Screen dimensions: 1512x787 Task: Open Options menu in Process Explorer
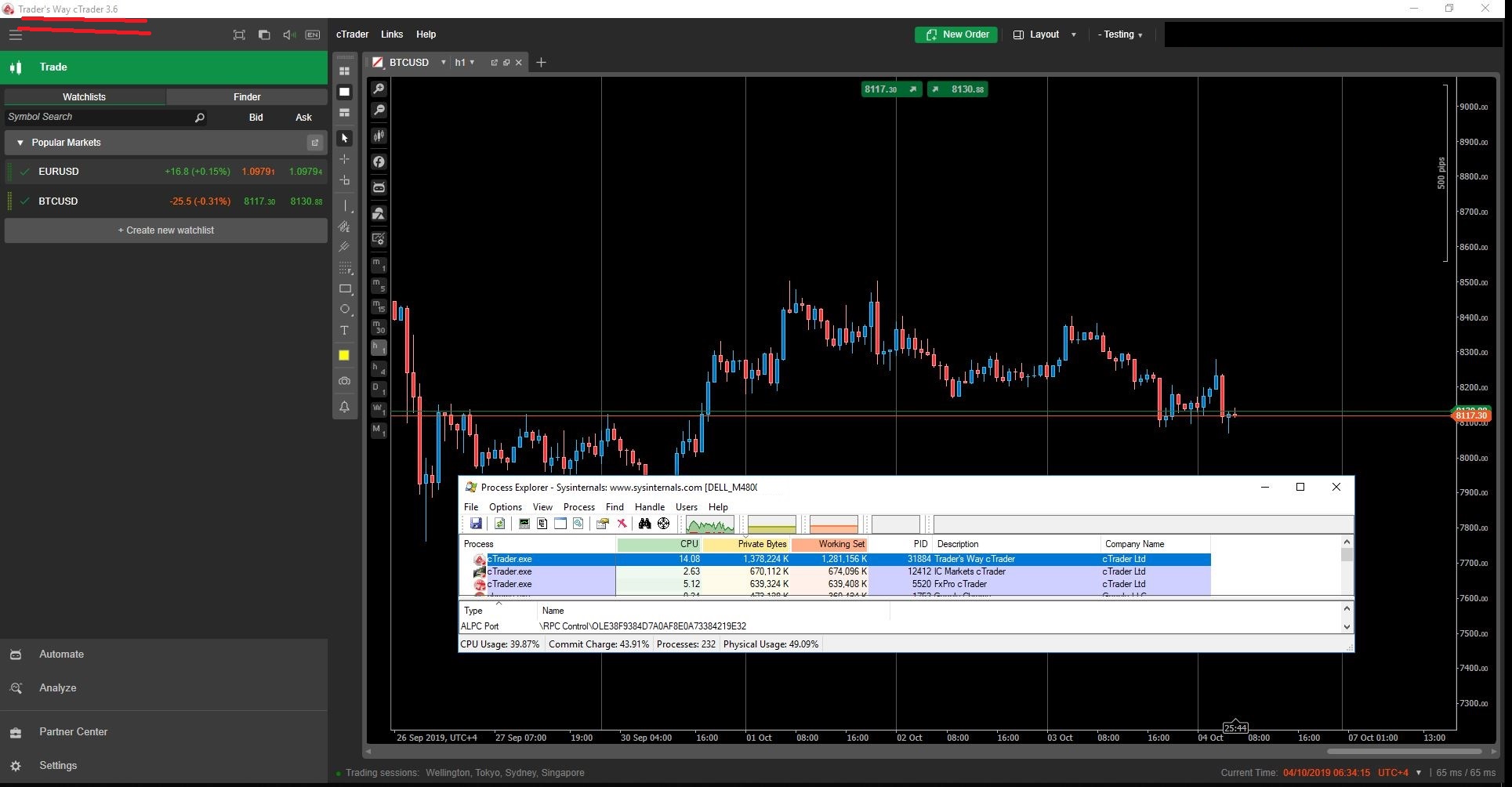click(505, 507)
